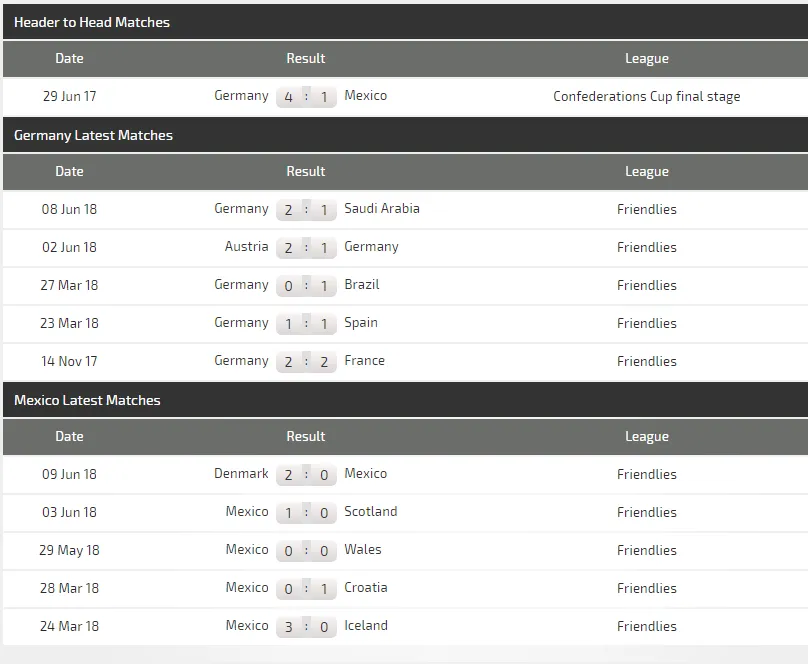The image size is (808, 664).
Task: Click the Croatia team link
Action: click(x=365, y=588)
